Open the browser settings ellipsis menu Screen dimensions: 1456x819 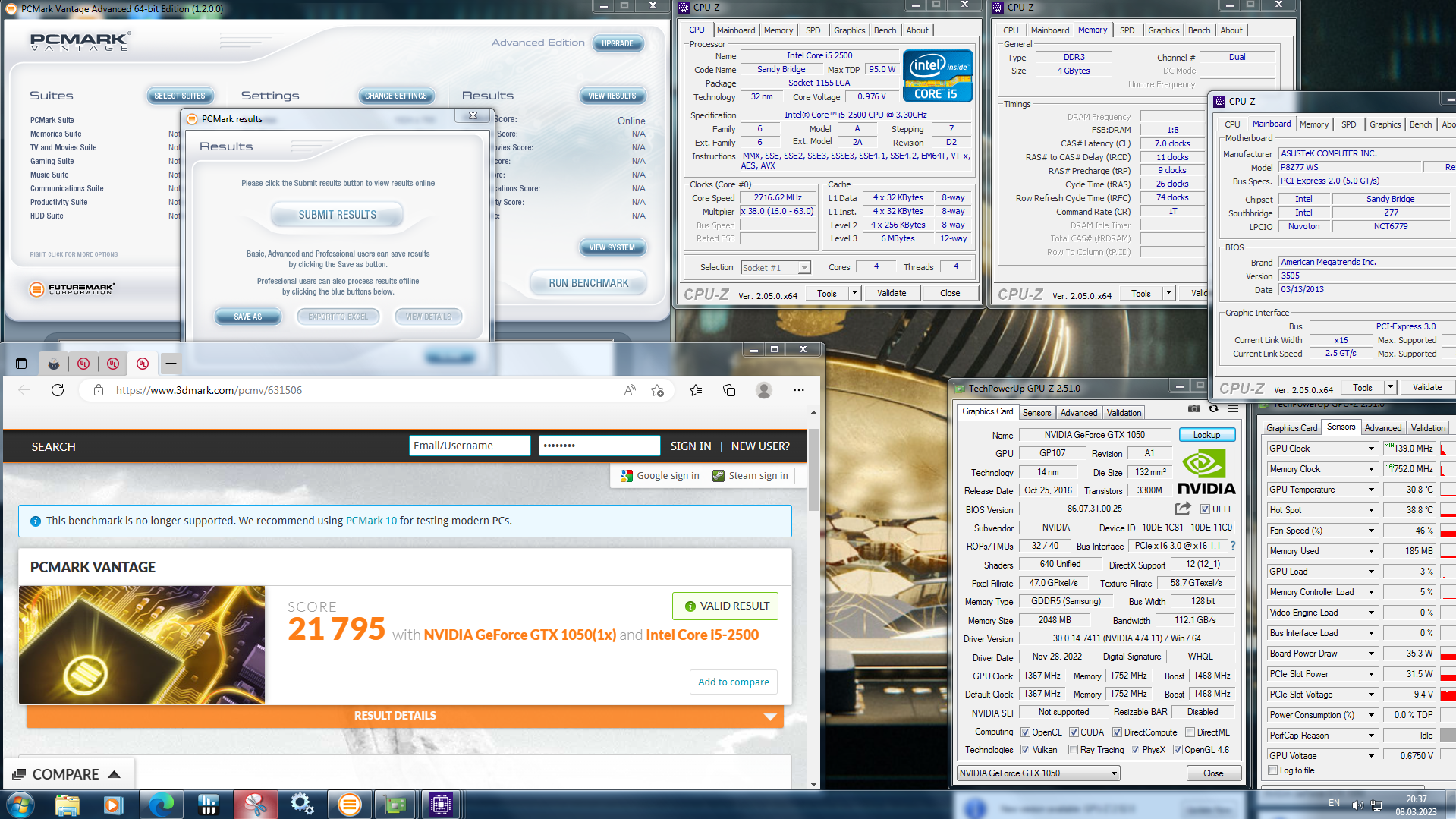click(x=799, y=390)
